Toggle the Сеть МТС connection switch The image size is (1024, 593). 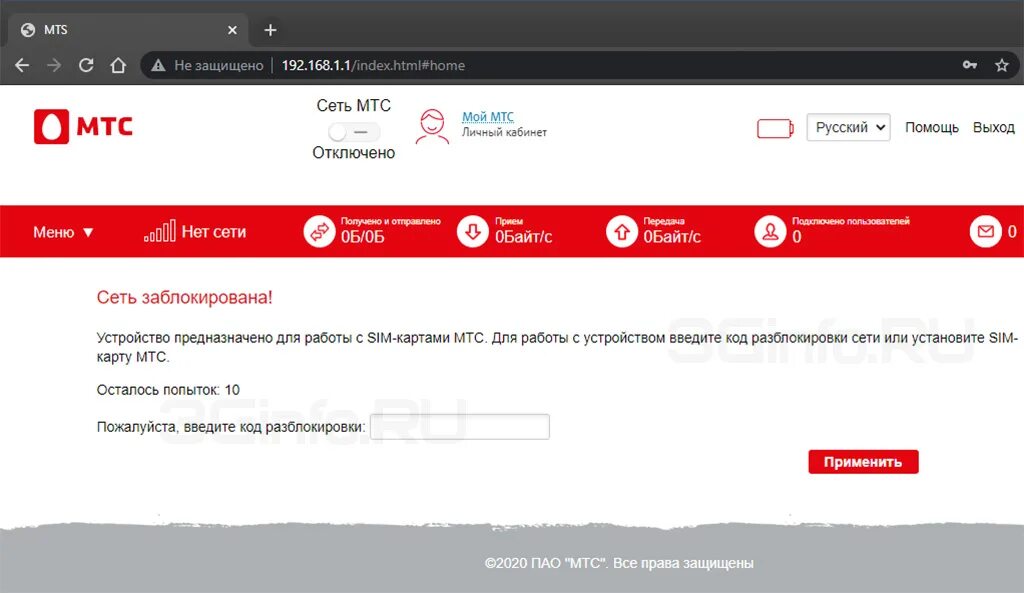[353, 132]
